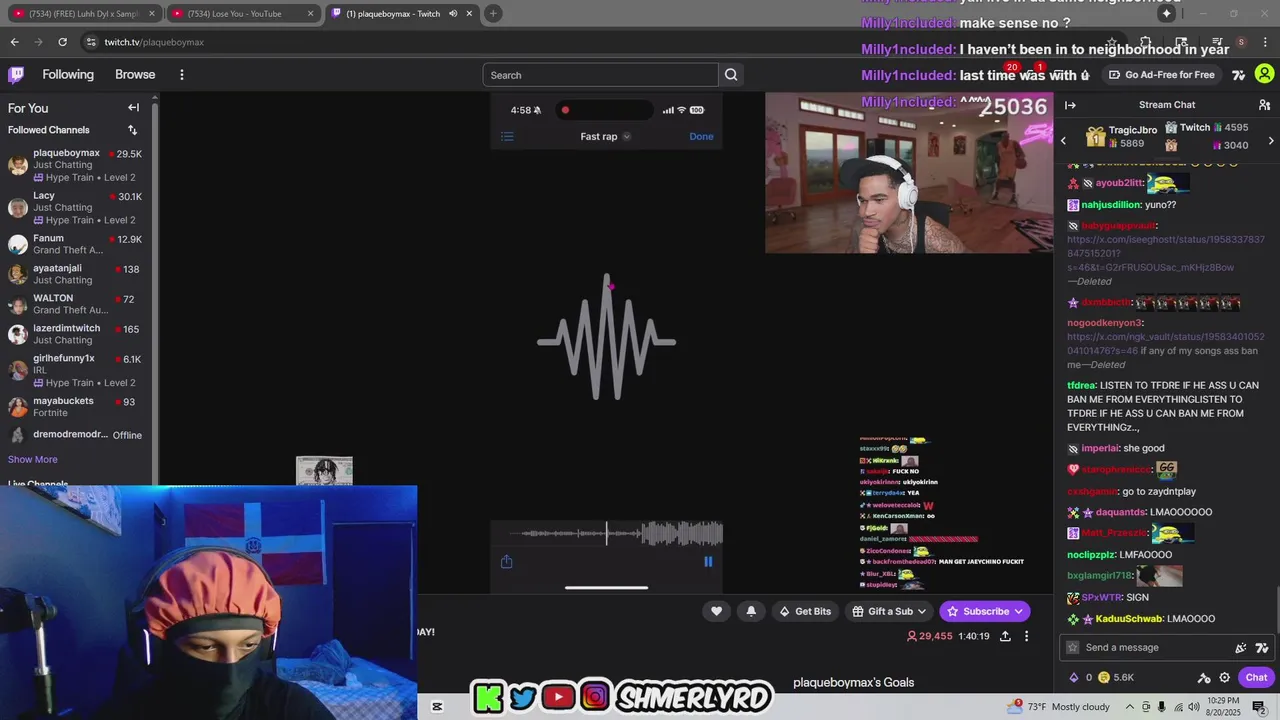Go back with browser back arrow
The width and height of the screenshot is (1280, 720).
14,42
